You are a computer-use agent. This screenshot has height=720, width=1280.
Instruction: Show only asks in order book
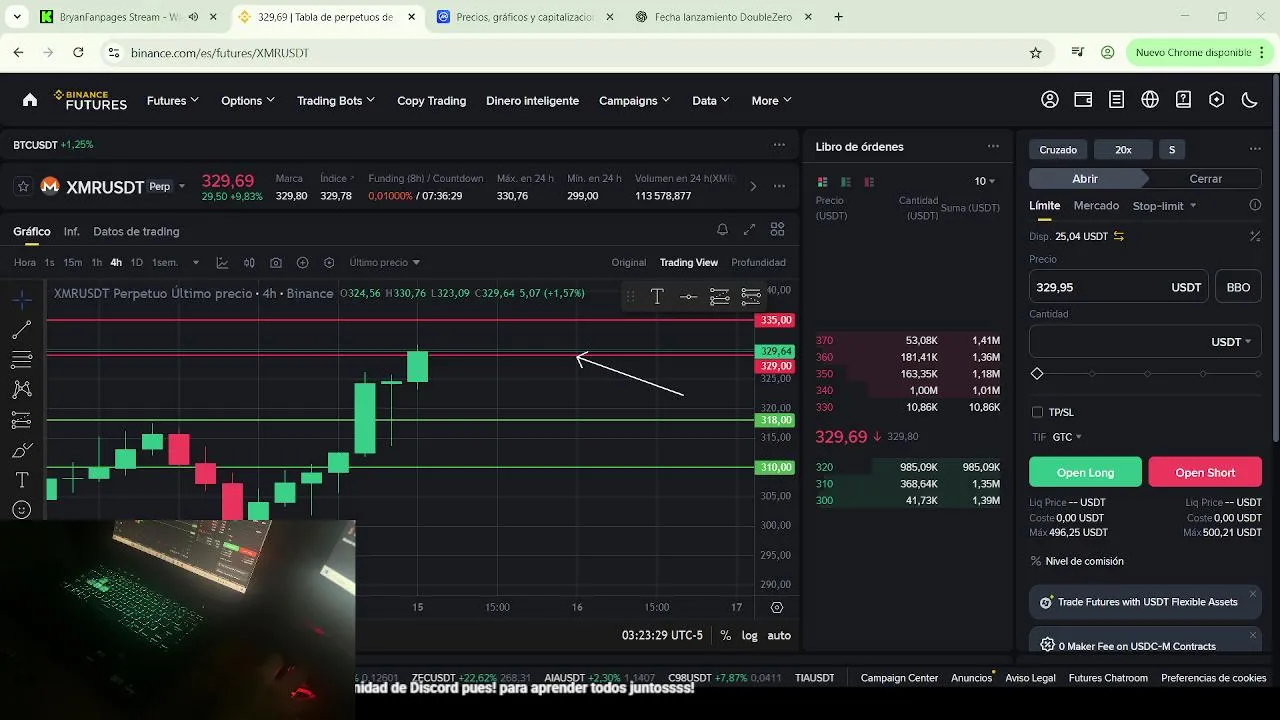pos(869,181)
